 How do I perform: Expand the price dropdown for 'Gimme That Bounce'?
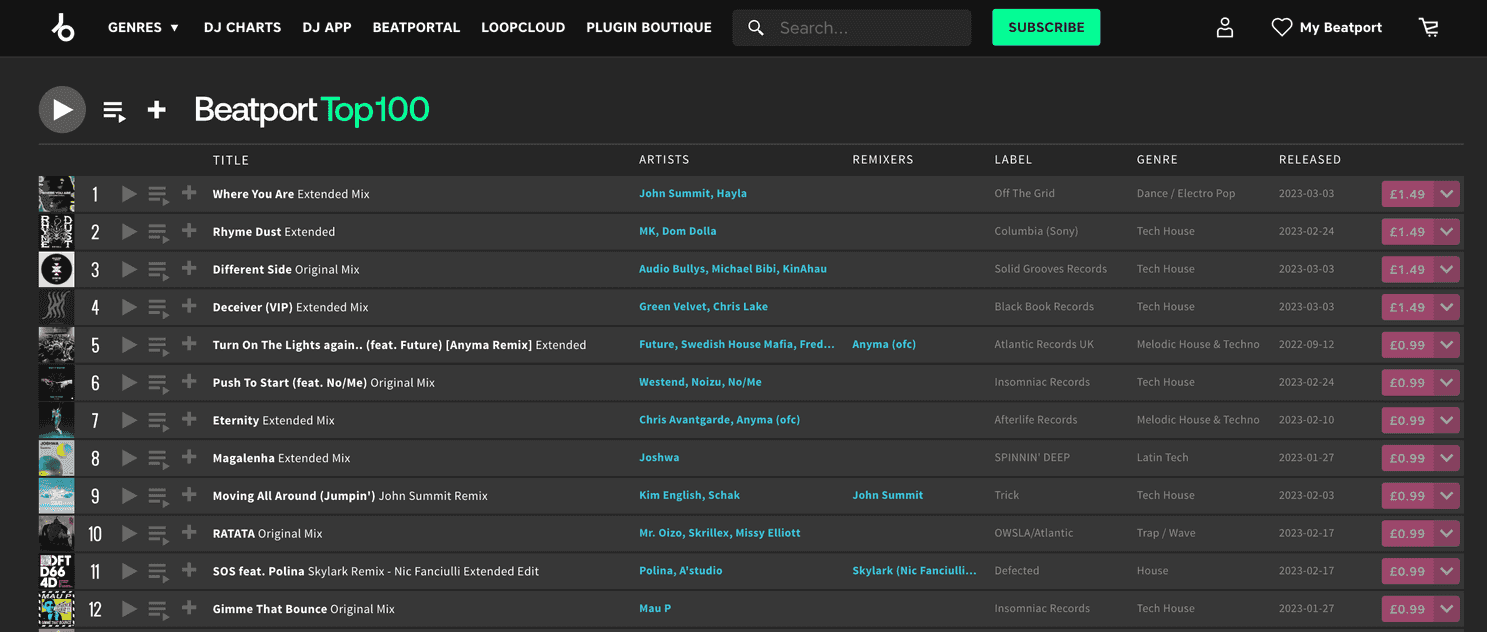[1447, 608]
